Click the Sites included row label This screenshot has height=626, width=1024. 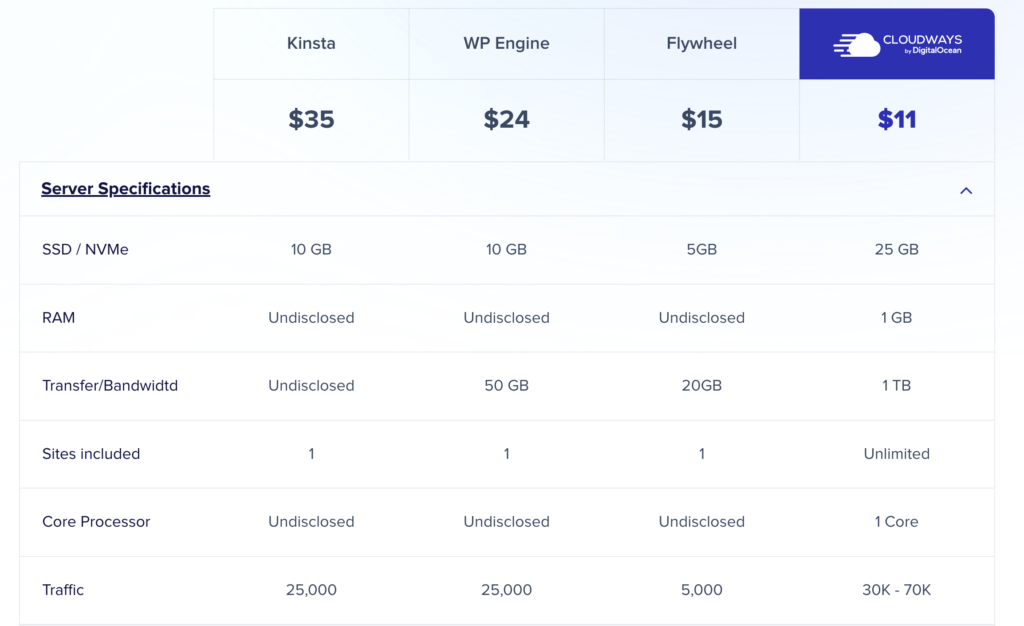(91, 454)
